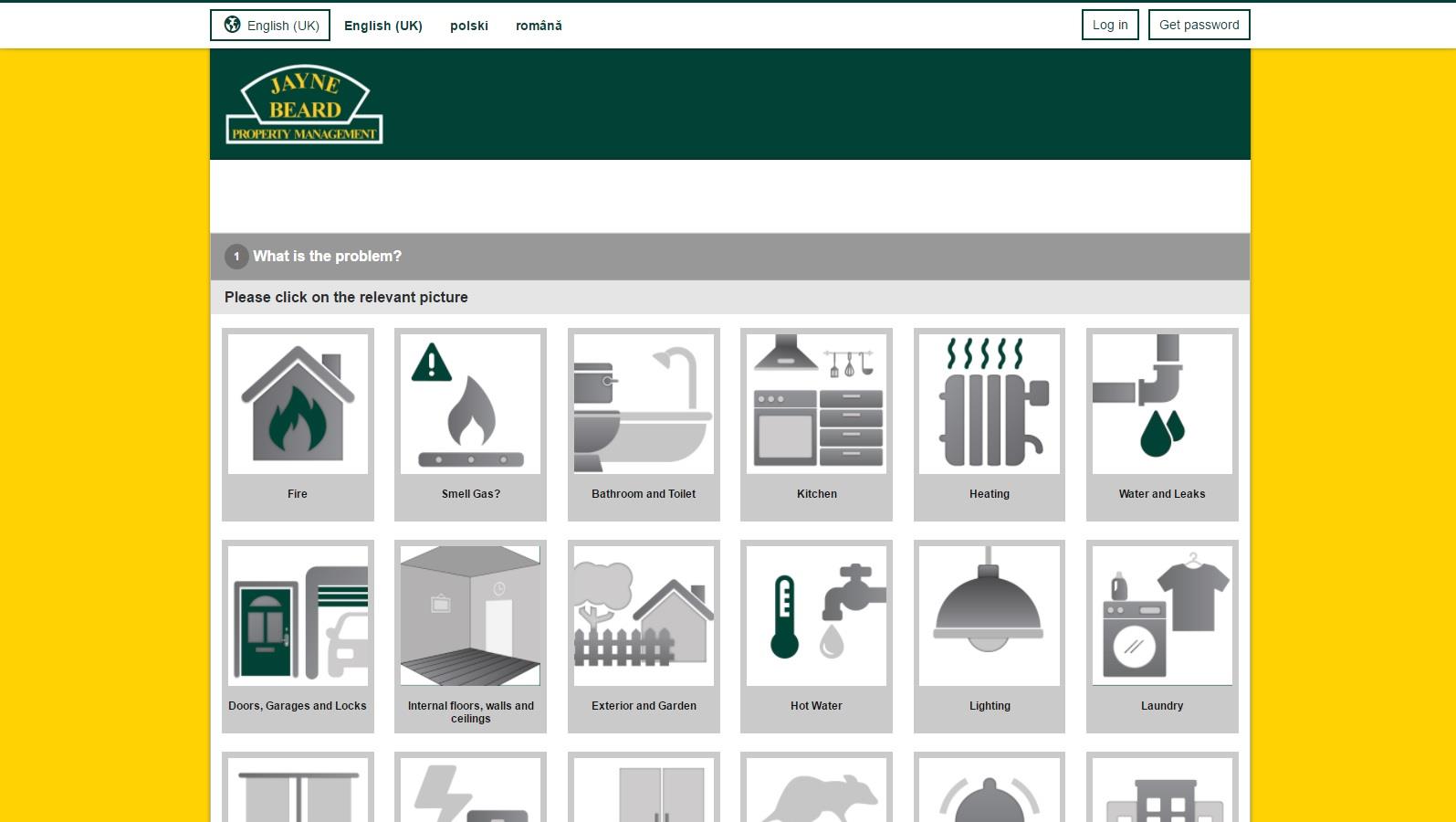The image size is (1456, 822).
Task: Select Doors, Garages and Locks icon
Action: click(298, 616)
